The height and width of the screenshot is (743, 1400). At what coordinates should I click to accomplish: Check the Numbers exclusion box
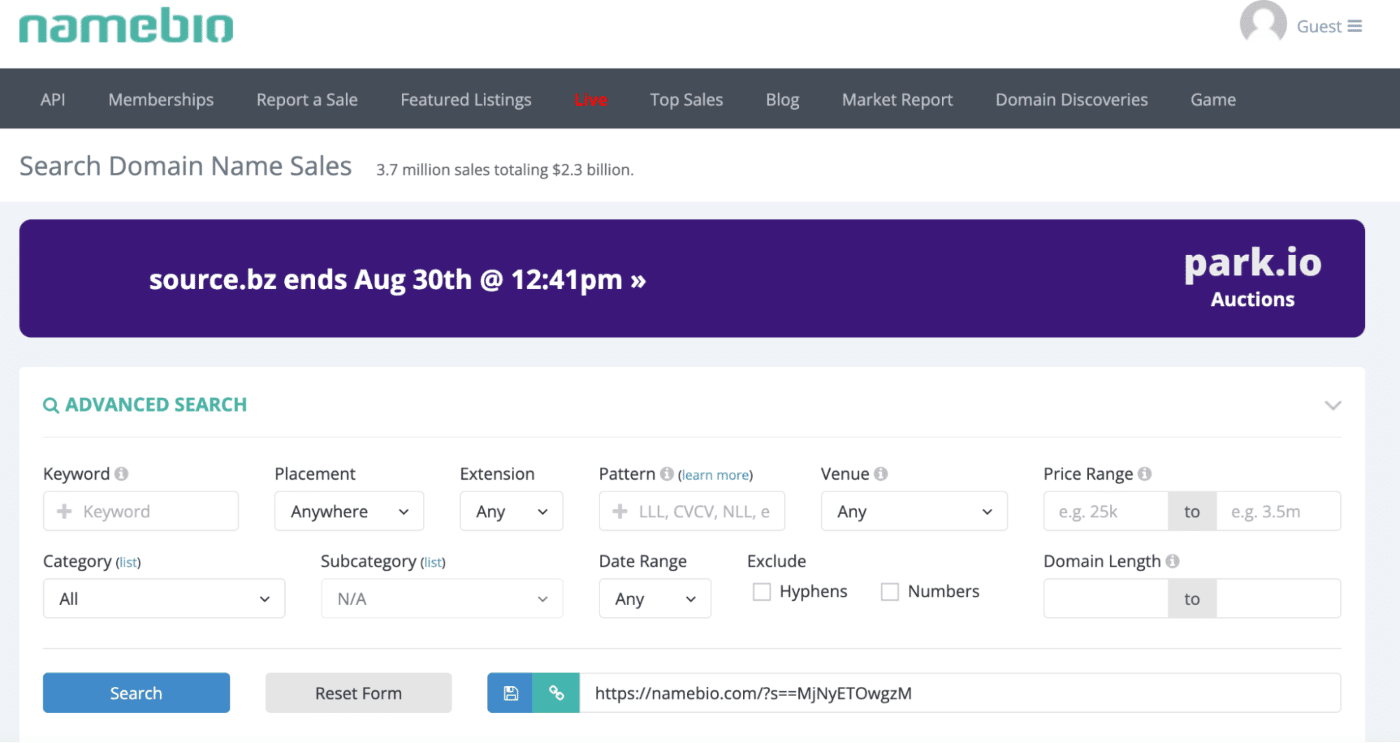889,591
